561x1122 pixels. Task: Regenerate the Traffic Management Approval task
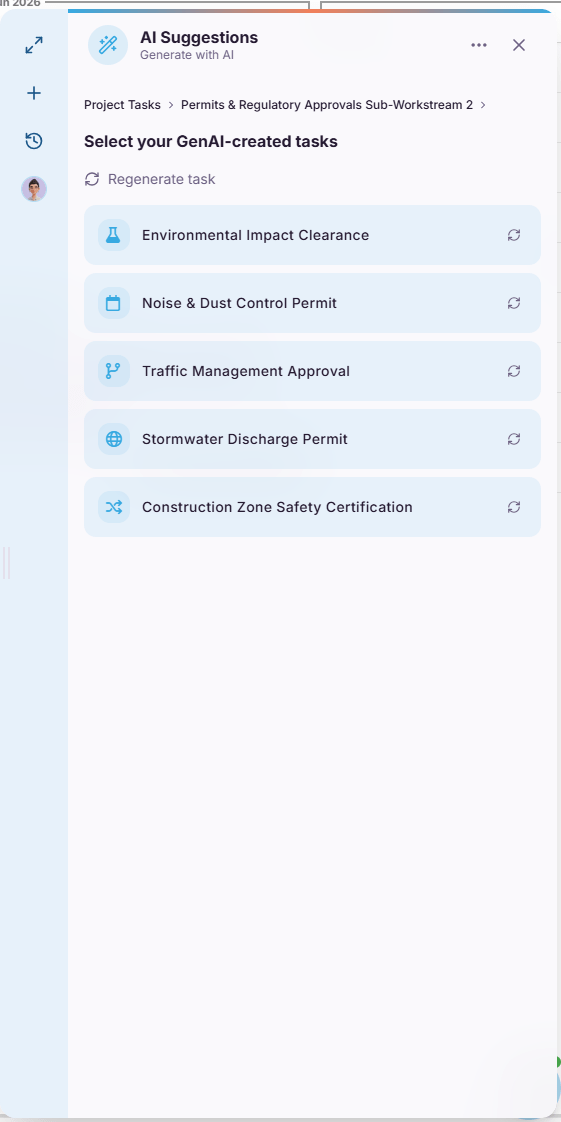click(x=514, y=371)
